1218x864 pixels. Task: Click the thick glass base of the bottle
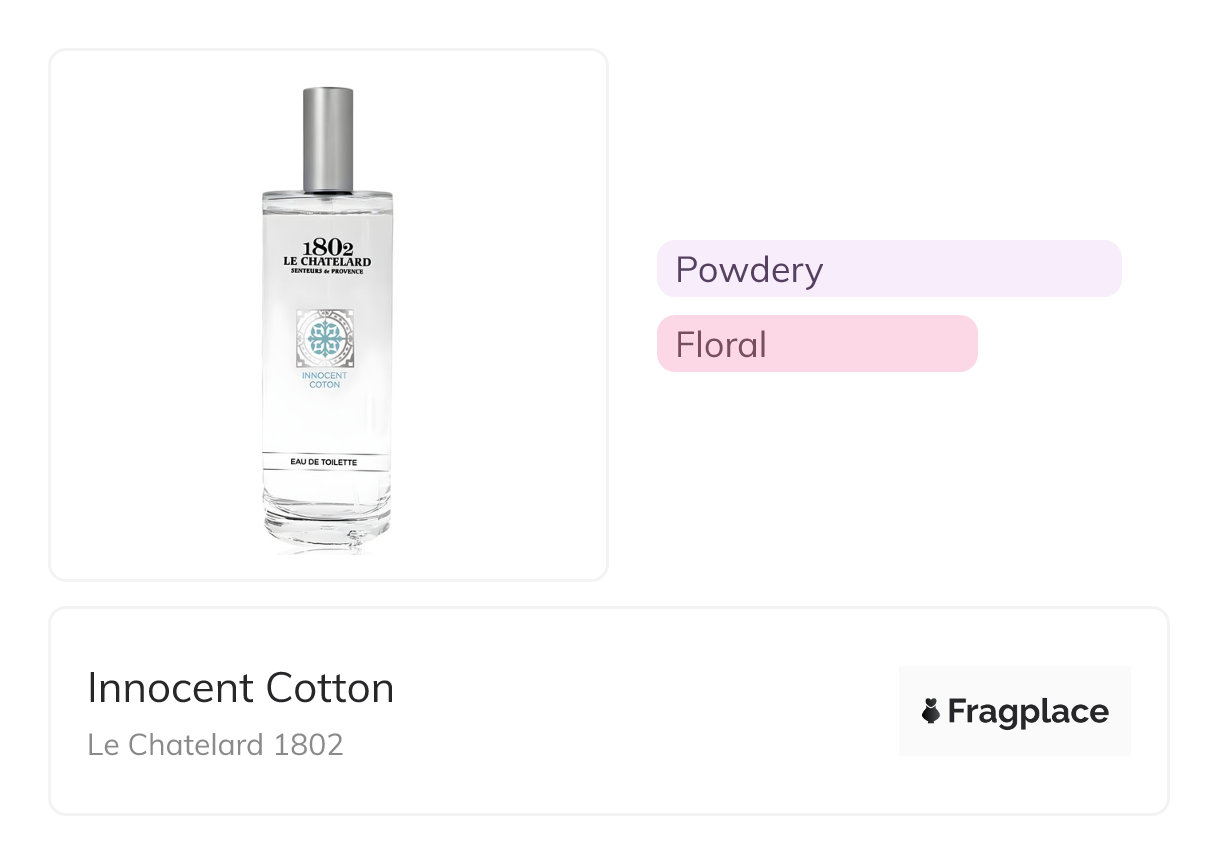point(327,520)
